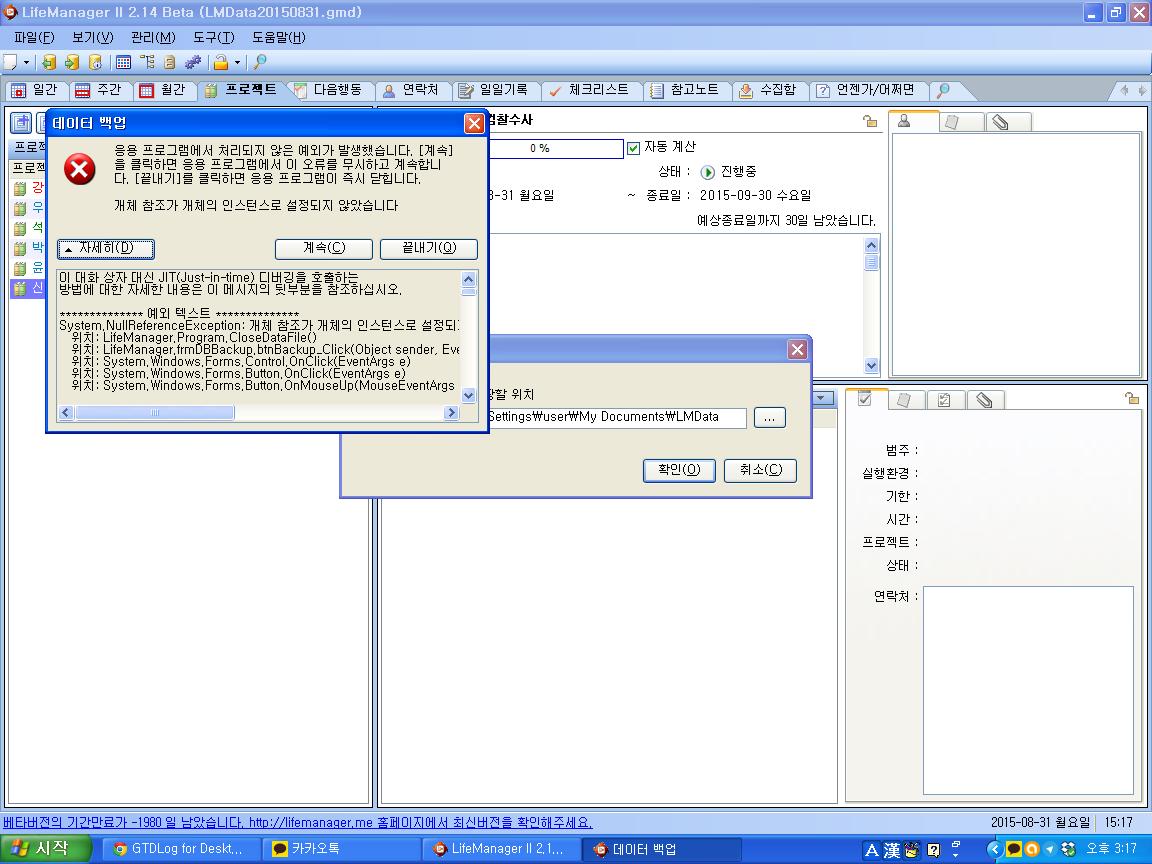Switch to the 언젠가/어쩌면 tab
Screen dimensions: 1152x864
click(866, 90)
